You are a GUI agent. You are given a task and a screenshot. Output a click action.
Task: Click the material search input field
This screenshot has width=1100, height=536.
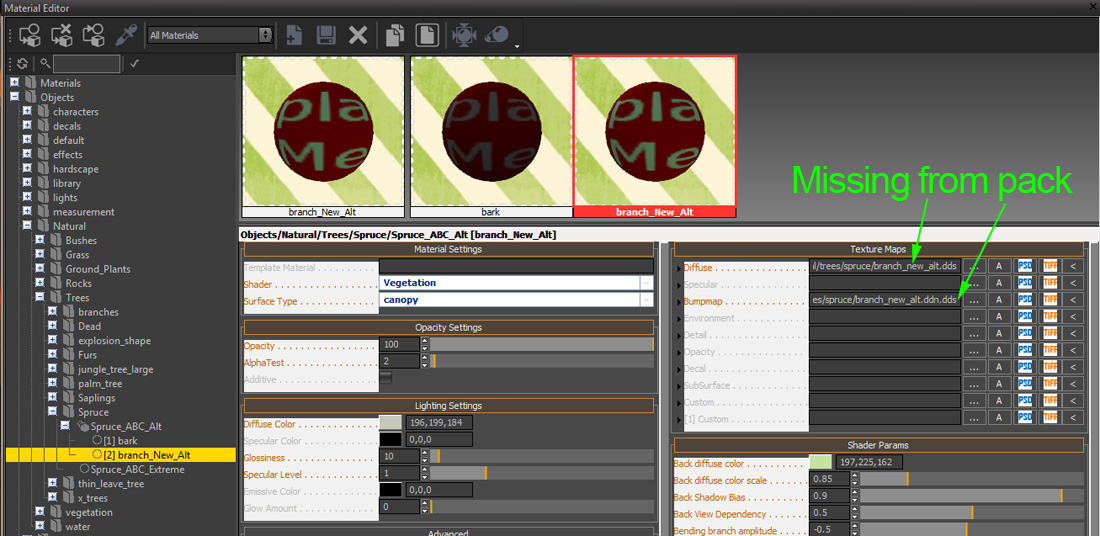86,64
